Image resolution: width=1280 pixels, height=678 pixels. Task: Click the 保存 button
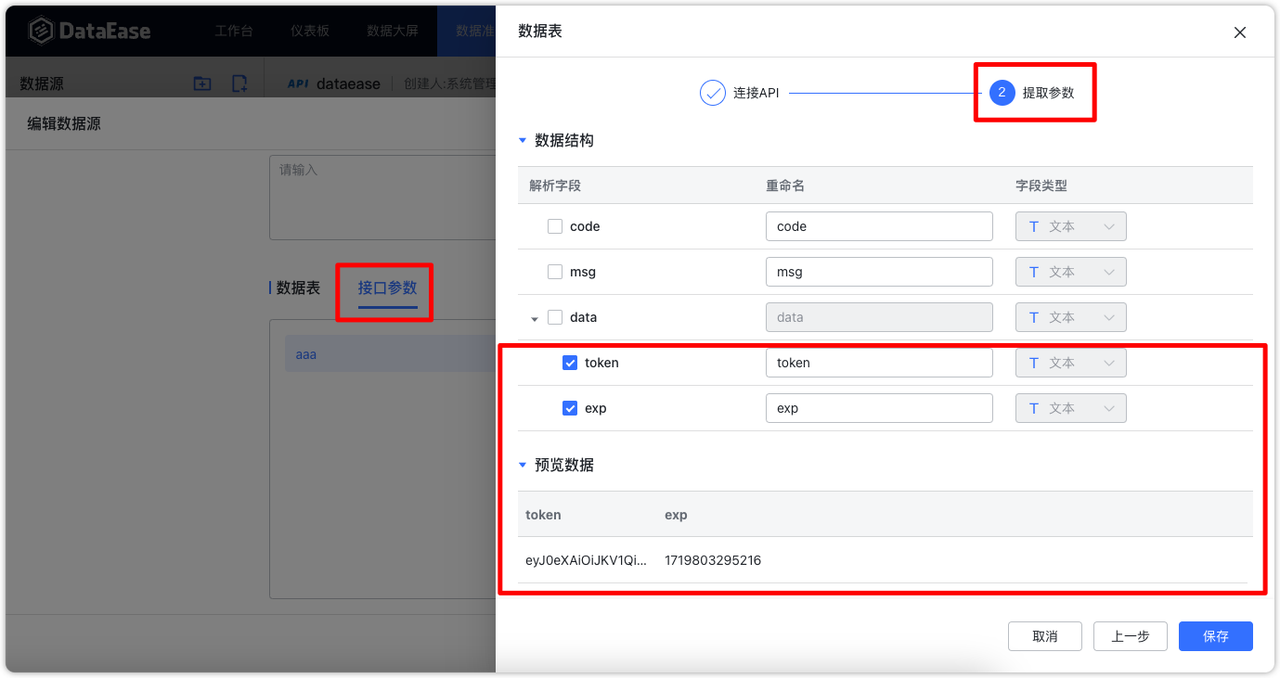click(1215, 636)
